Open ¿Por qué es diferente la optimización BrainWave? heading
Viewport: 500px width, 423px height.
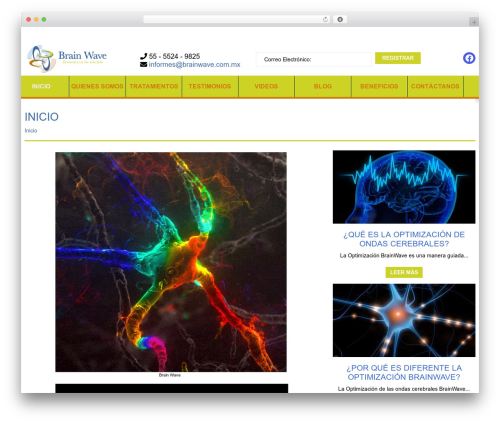click(404, 372)
